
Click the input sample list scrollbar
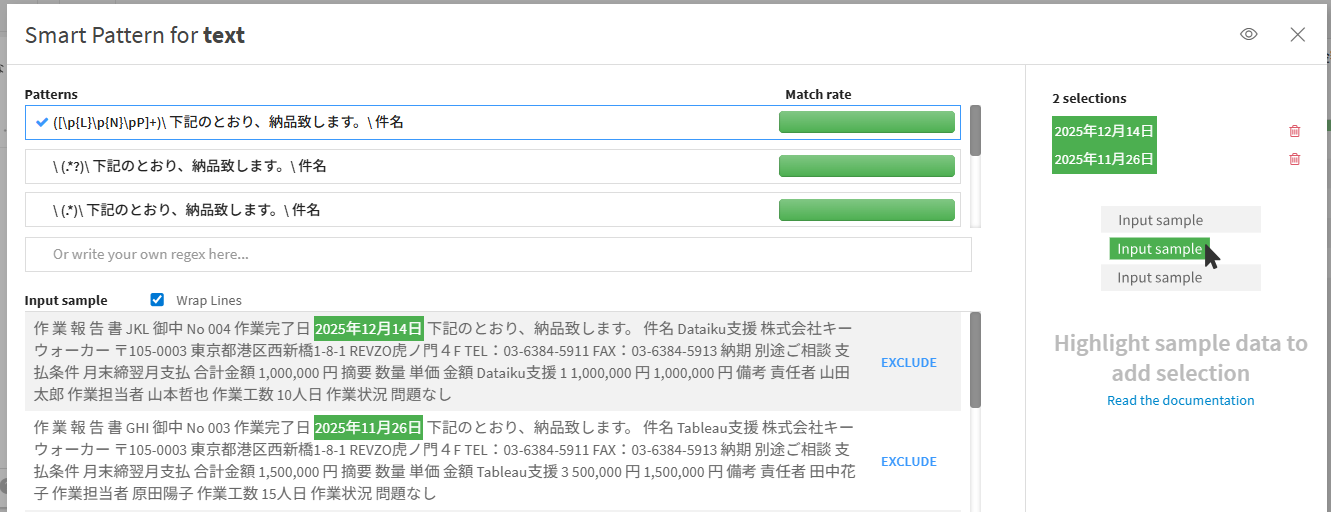tap(975, 360)
